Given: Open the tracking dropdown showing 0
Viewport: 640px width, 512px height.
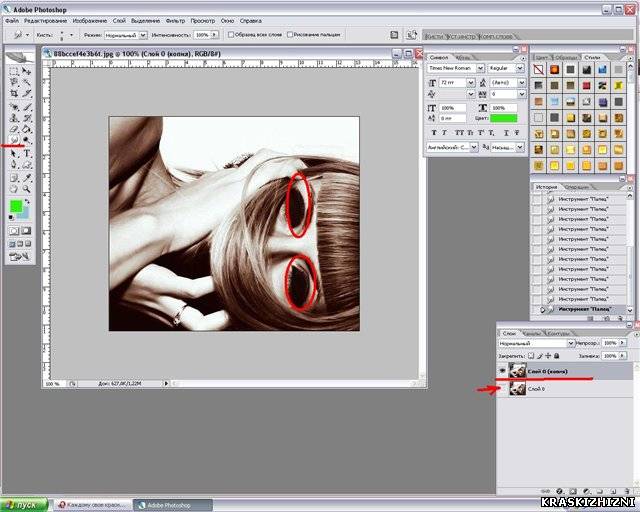Looking at the screenshot, I should coord(522,94).
